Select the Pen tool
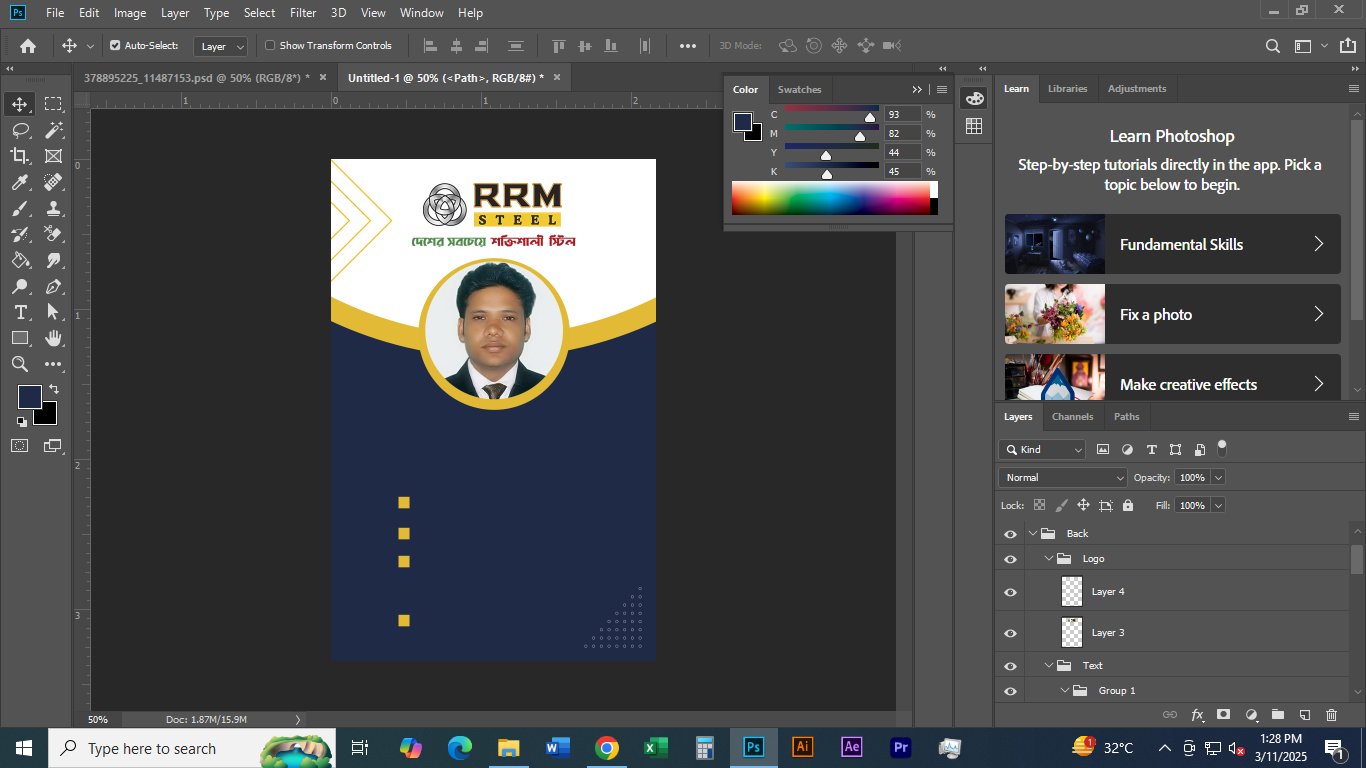The image size is (1366, 768). 53,286
